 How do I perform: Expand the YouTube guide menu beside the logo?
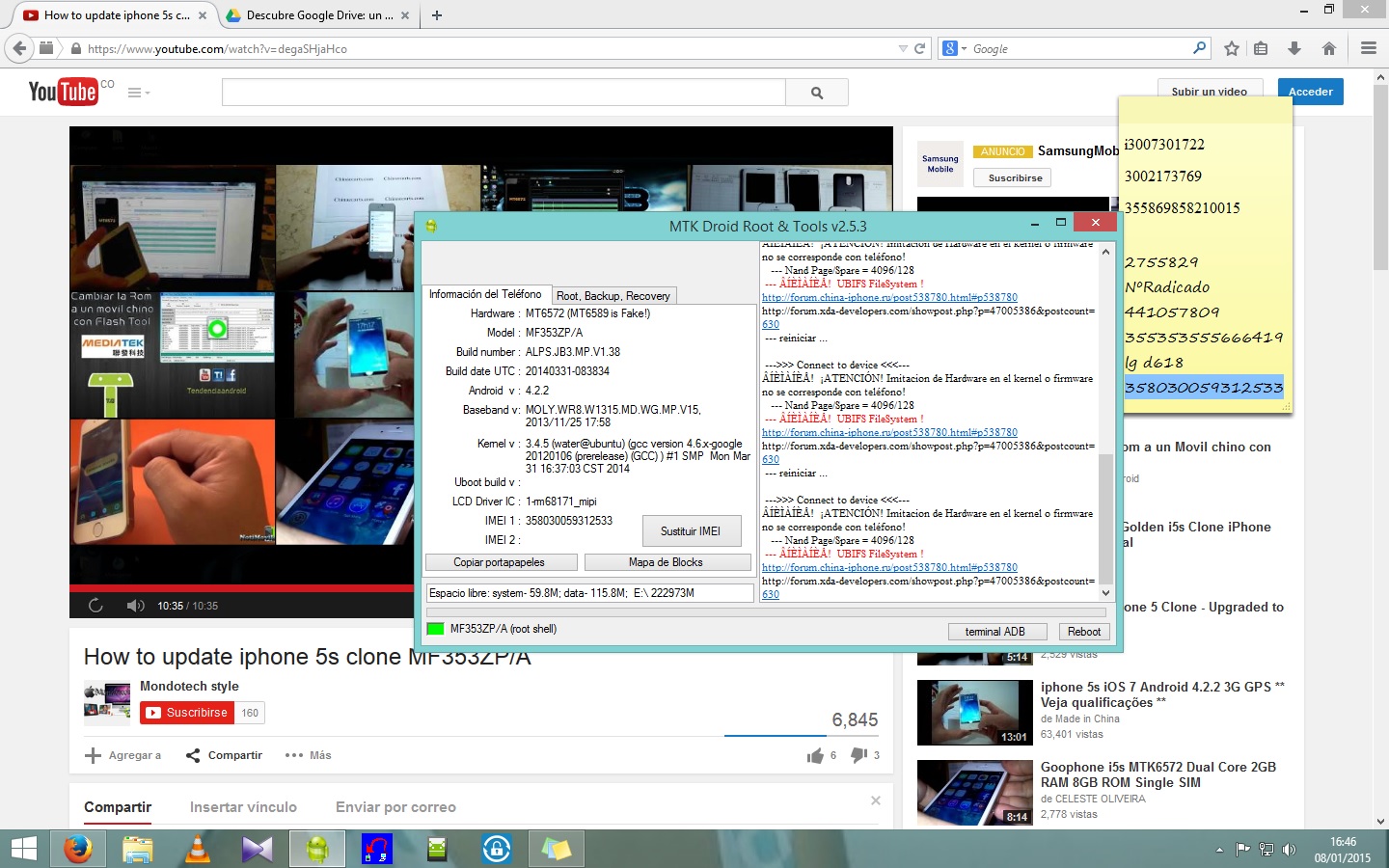point(138,93)
